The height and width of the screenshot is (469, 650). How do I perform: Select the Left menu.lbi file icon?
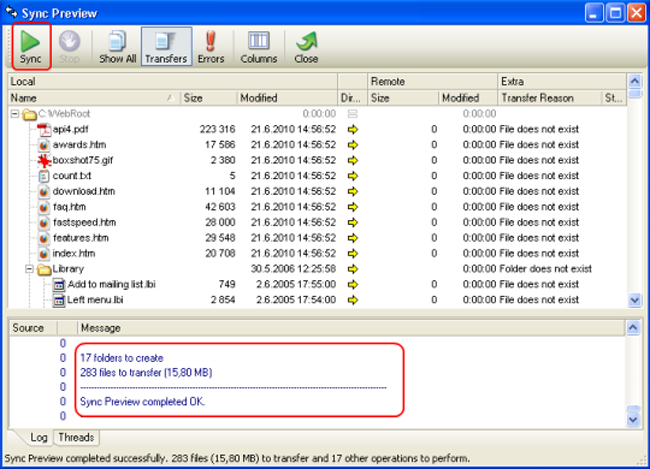(59, 300)
